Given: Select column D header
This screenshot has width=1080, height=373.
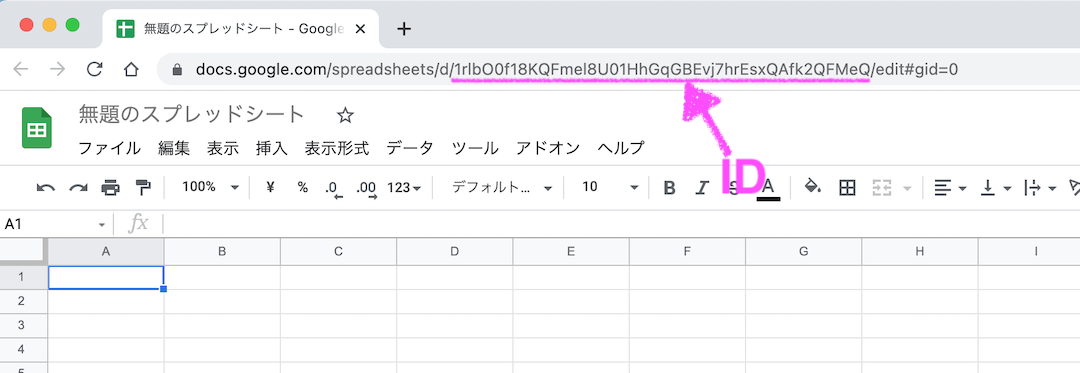Looking at the screenshot, I should click(455, 252).
